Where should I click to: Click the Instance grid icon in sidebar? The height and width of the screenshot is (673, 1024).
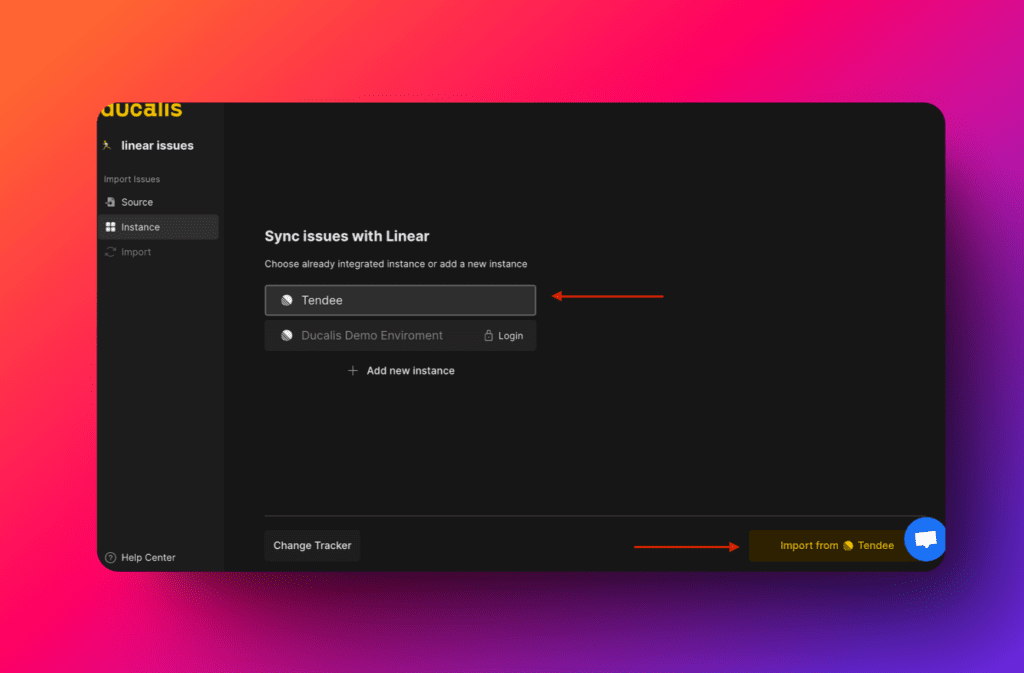pyautogui.click(x=110, y=227)
